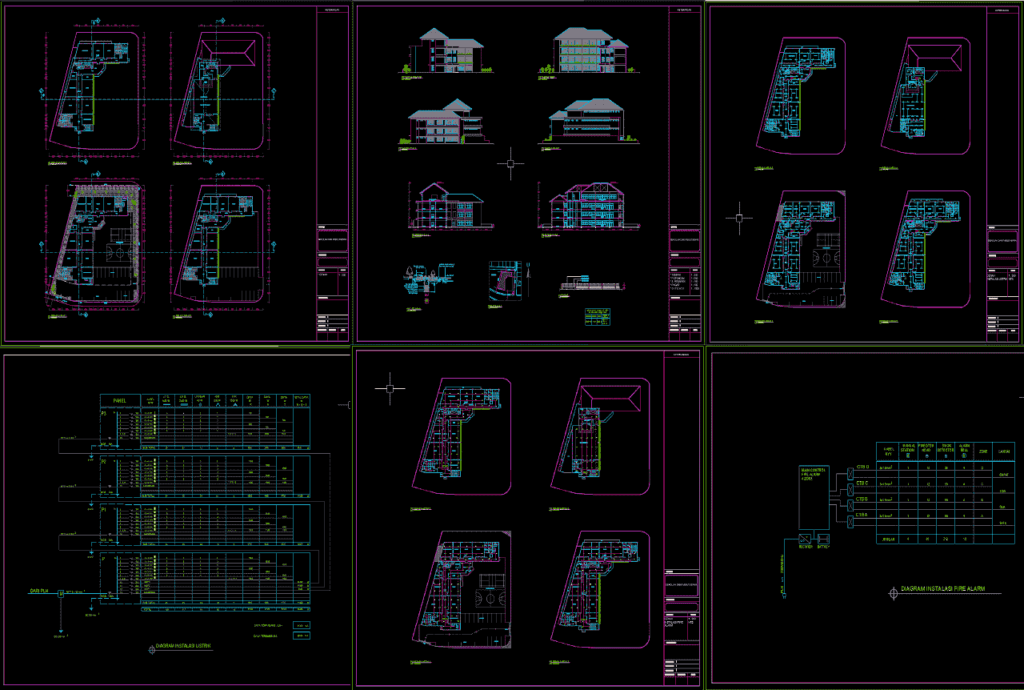Click the small legend table below the building sections

597,315
